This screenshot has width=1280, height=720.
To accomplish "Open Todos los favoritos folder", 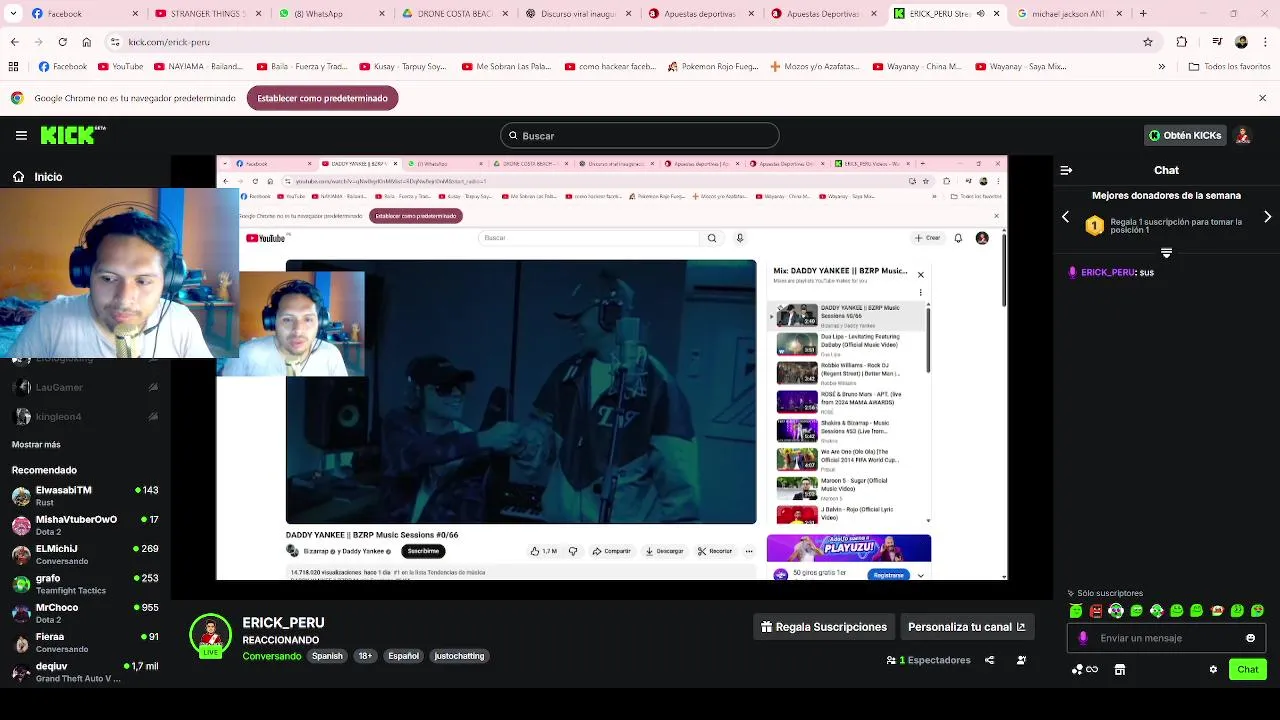I will 1229,67.
